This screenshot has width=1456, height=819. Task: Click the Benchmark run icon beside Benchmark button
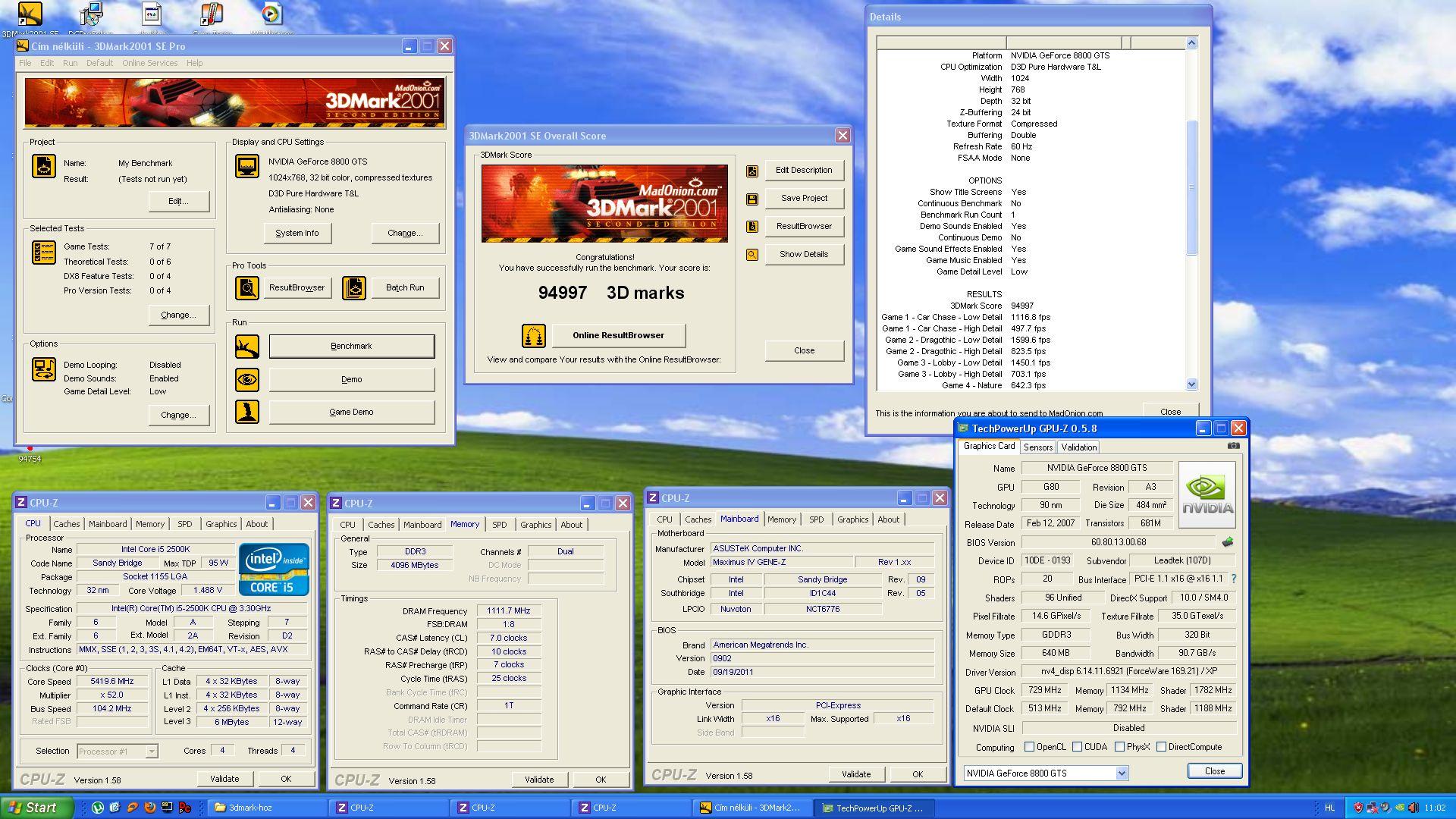(246, 347)
